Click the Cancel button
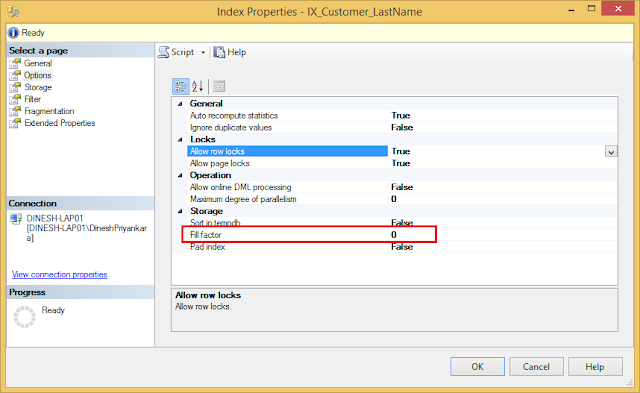 [x=536, y=366]
